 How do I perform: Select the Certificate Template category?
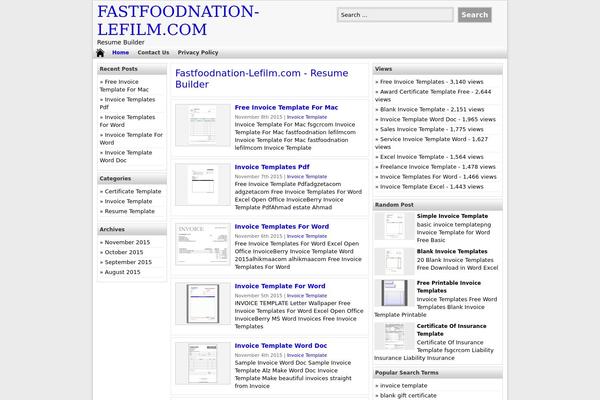click(x=133, y=191)
